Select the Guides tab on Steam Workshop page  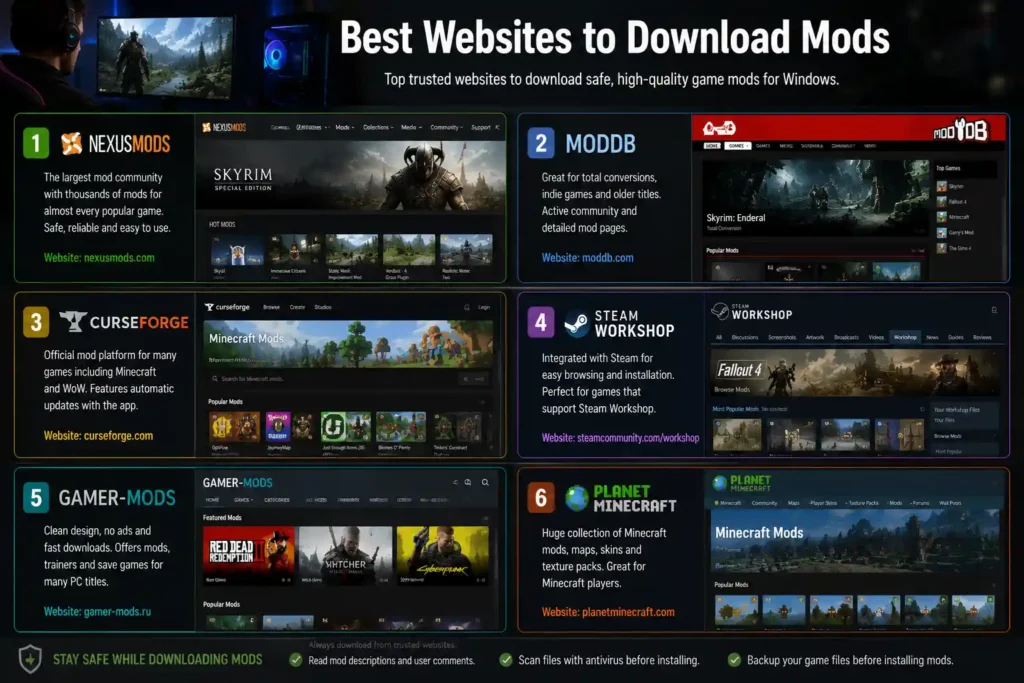pyautogui.click(x=955, y=338)
